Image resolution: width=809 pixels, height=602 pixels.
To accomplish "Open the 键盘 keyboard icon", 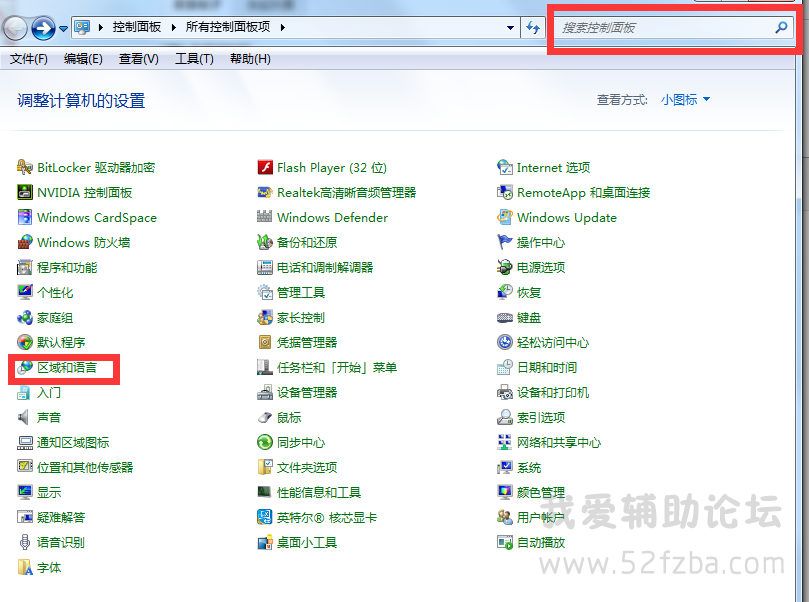I will click(505, 317).
